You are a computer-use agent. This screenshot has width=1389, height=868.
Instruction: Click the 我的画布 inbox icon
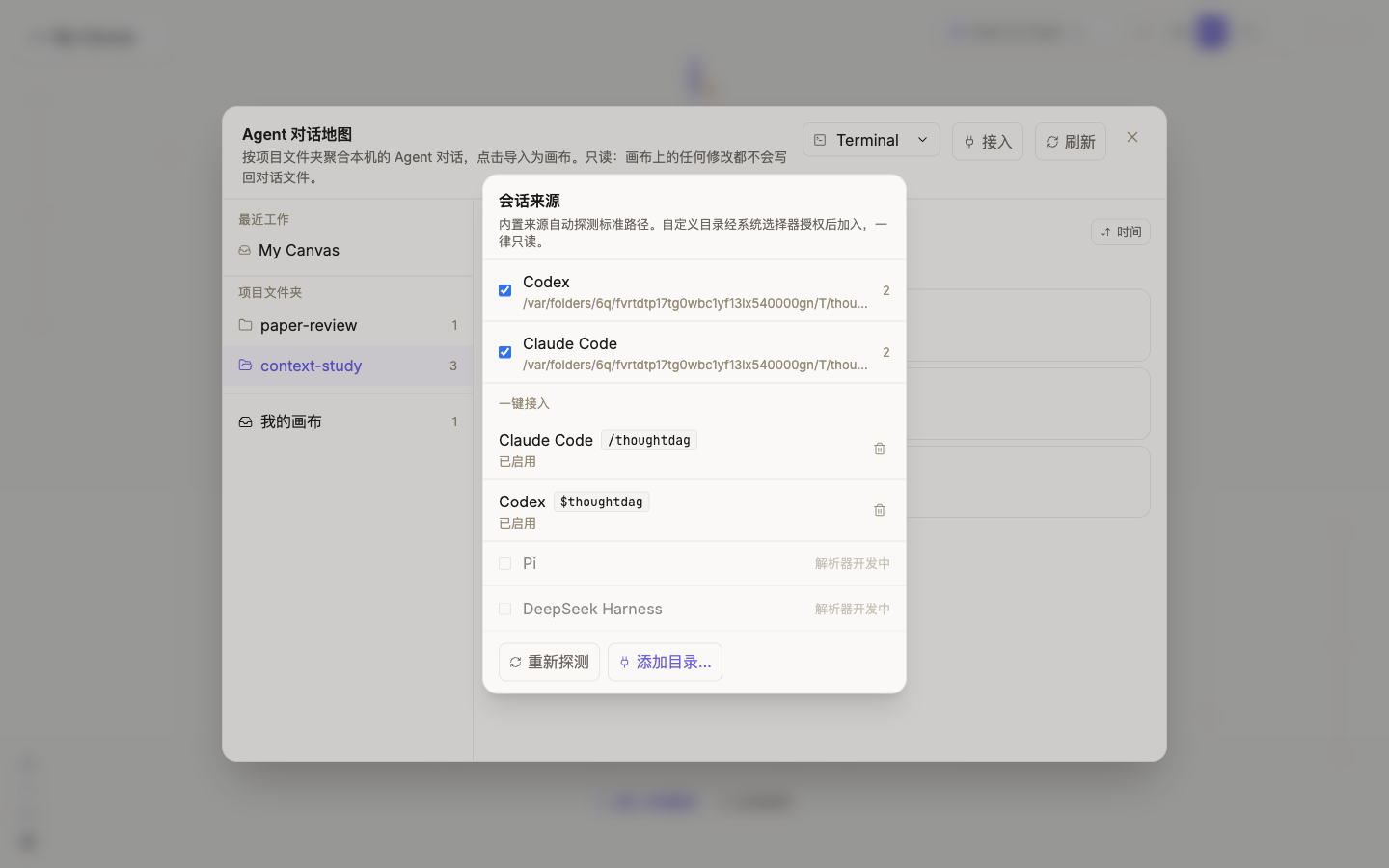click(245, 421)
